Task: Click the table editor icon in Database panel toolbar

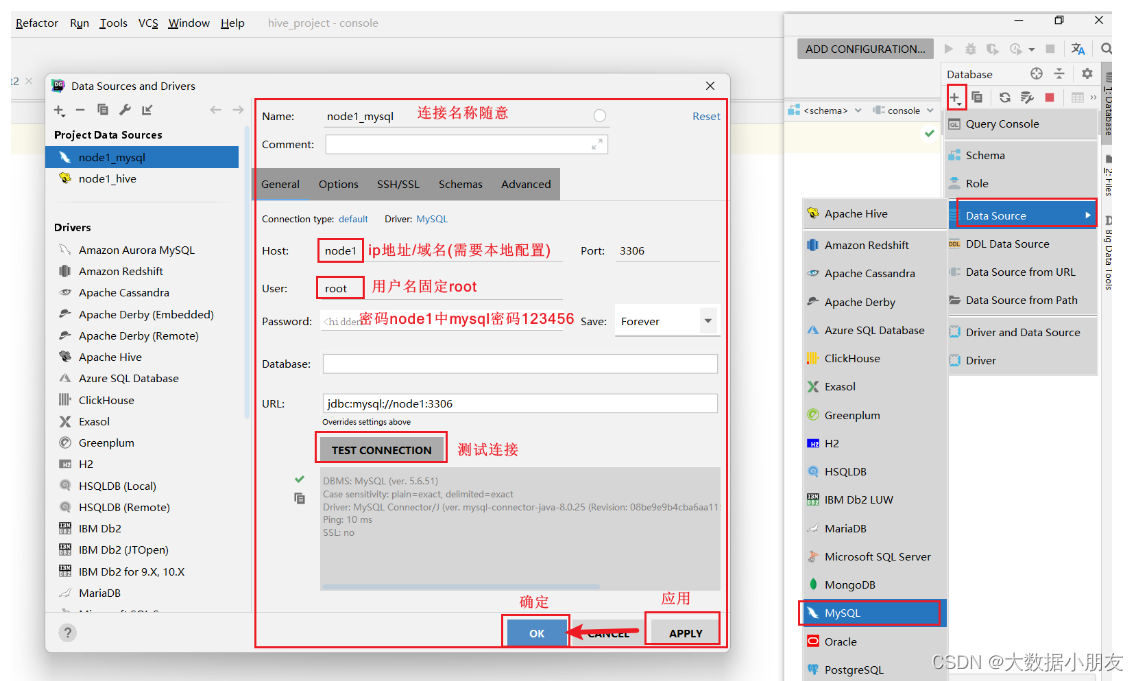Action: [1077, 97]
